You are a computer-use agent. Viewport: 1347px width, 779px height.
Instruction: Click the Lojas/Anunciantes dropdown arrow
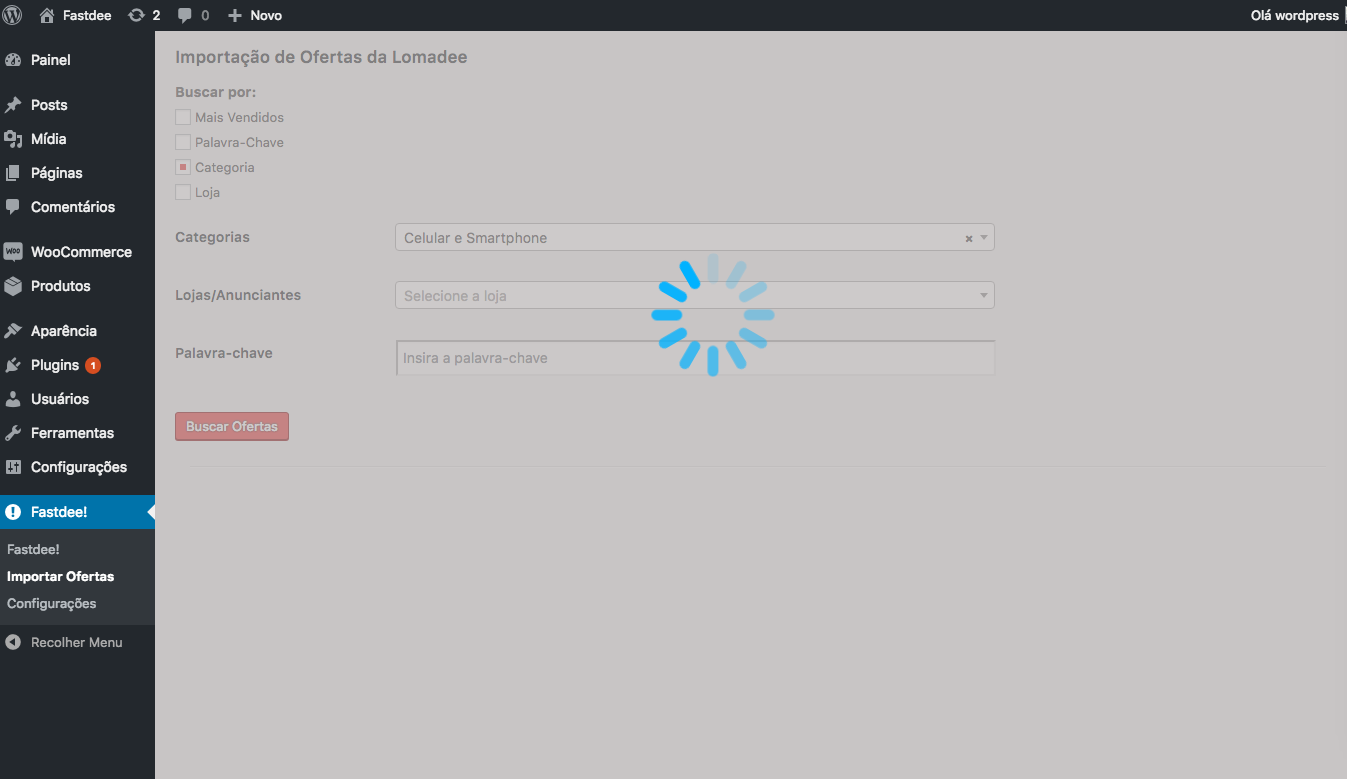(x=984, y=296)
